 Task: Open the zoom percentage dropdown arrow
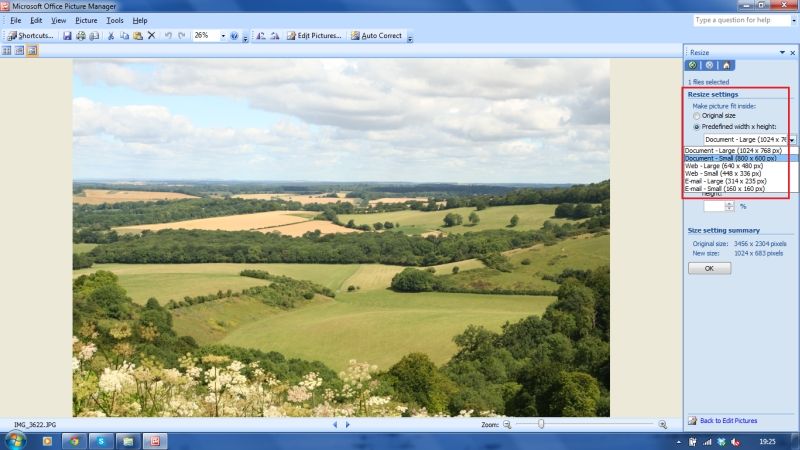coord(223,36)
